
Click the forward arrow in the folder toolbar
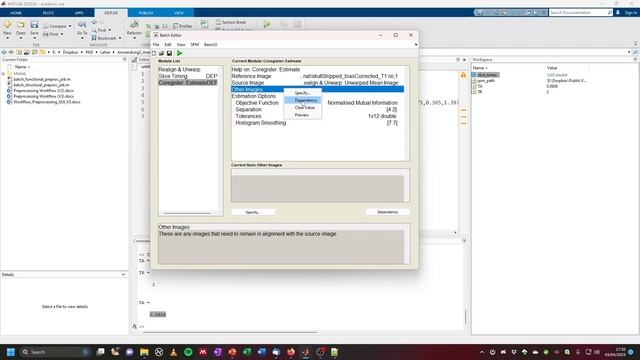11,52
